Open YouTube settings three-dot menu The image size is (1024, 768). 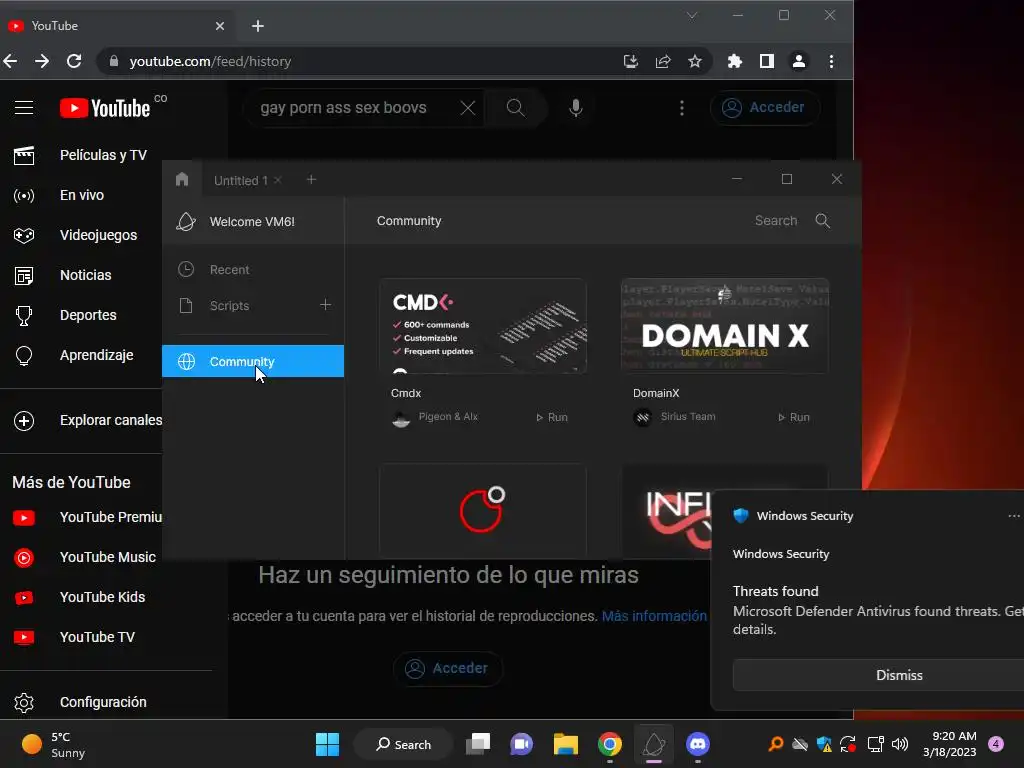click(x=682, y=108)
